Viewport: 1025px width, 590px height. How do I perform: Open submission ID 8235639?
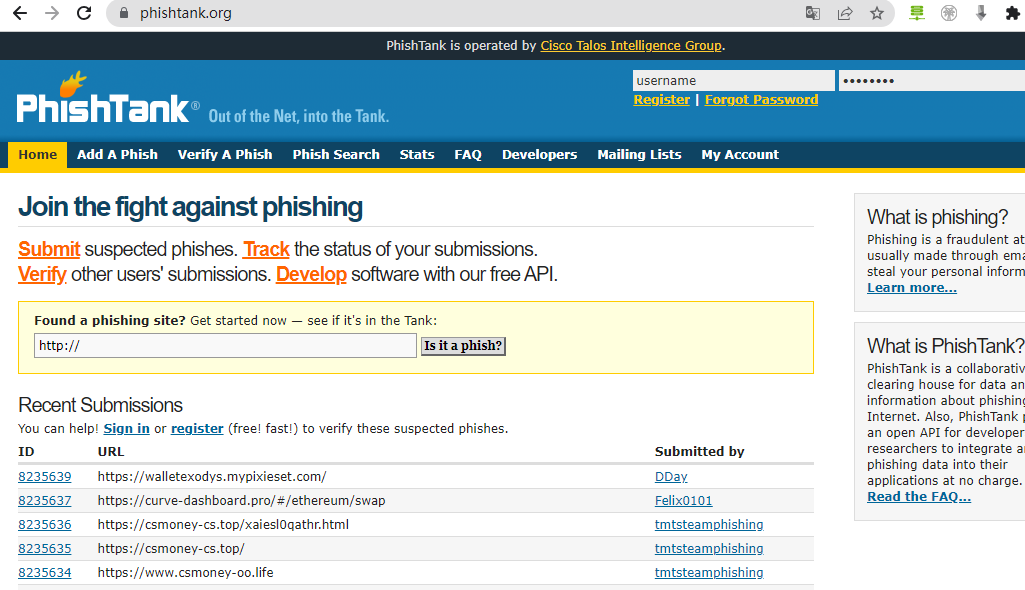(x=44, y=477)
